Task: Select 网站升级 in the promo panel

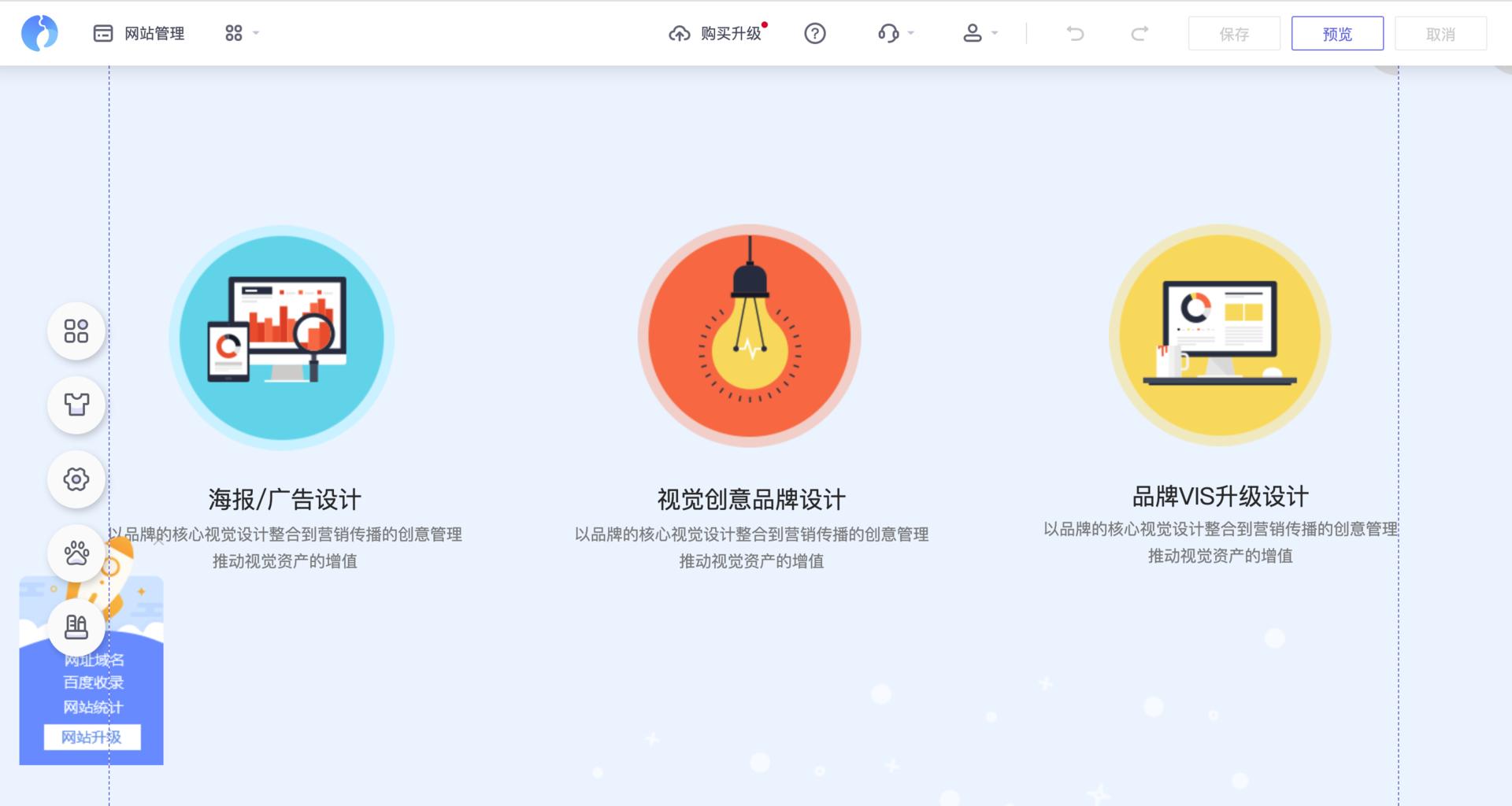Action: 91,738
